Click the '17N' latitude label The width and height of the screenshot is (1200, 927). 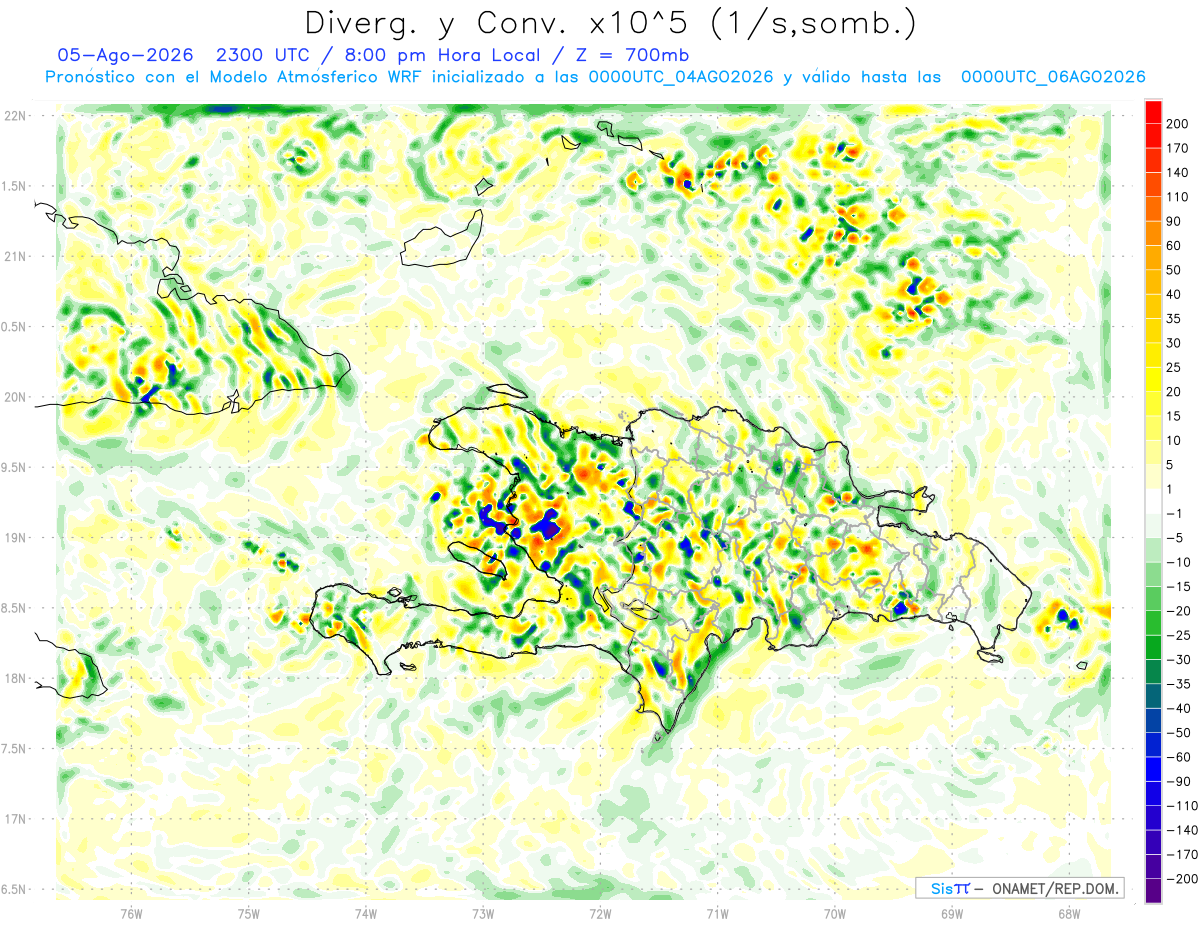pos(16,819)
